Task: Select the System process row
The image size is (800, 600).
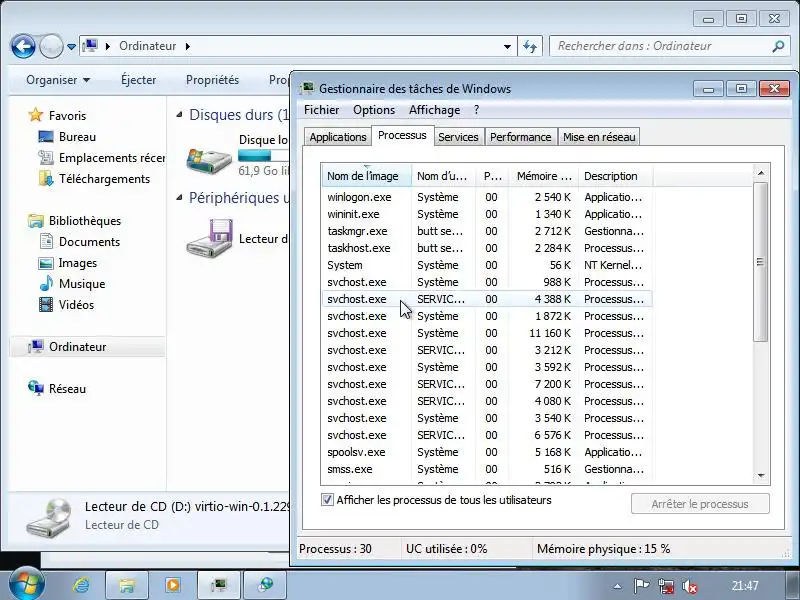Action: click(487, 265)
